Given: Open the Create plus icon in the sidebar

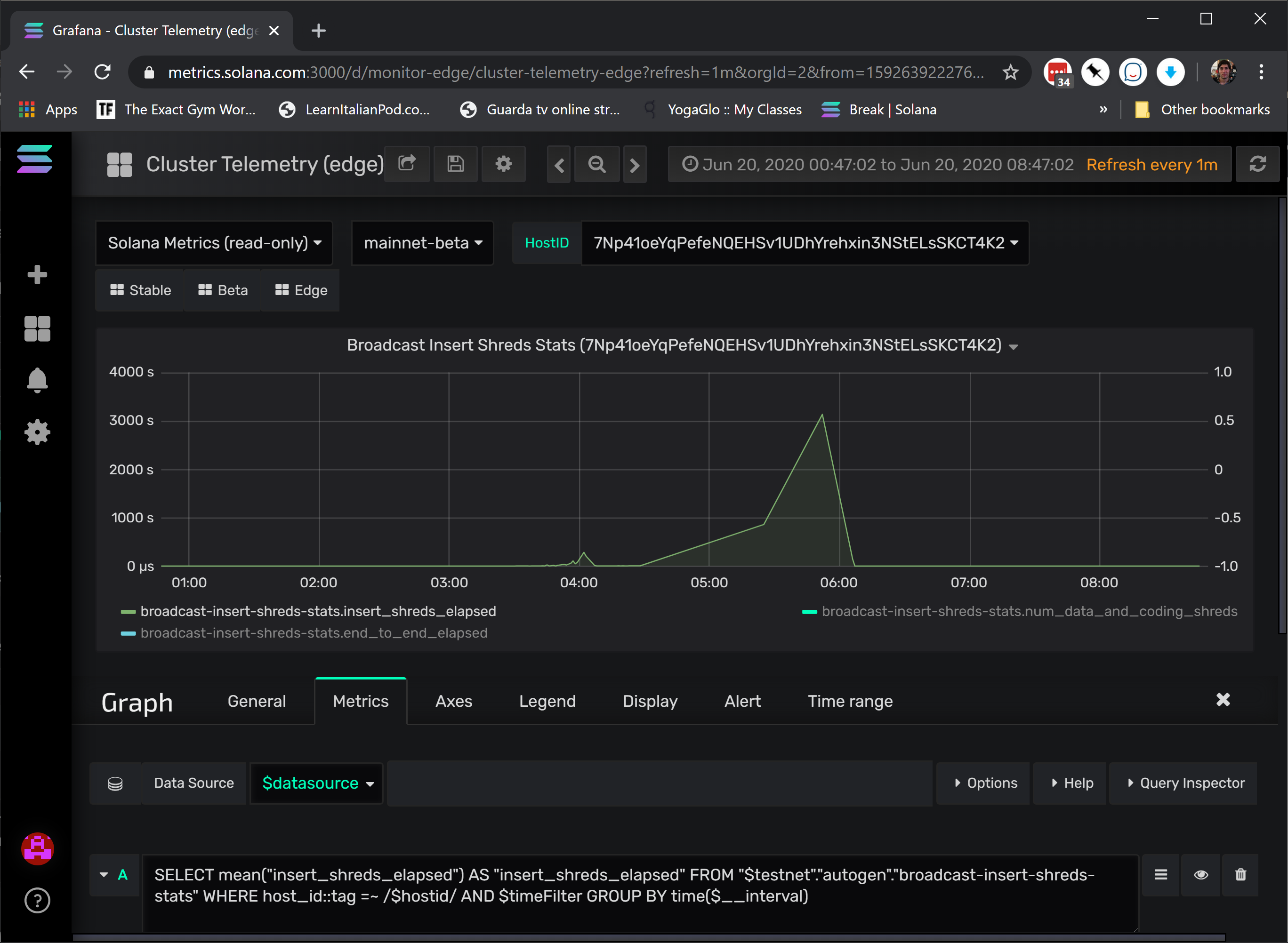Looking at the screenshot, I should click(x=37, y=274).
